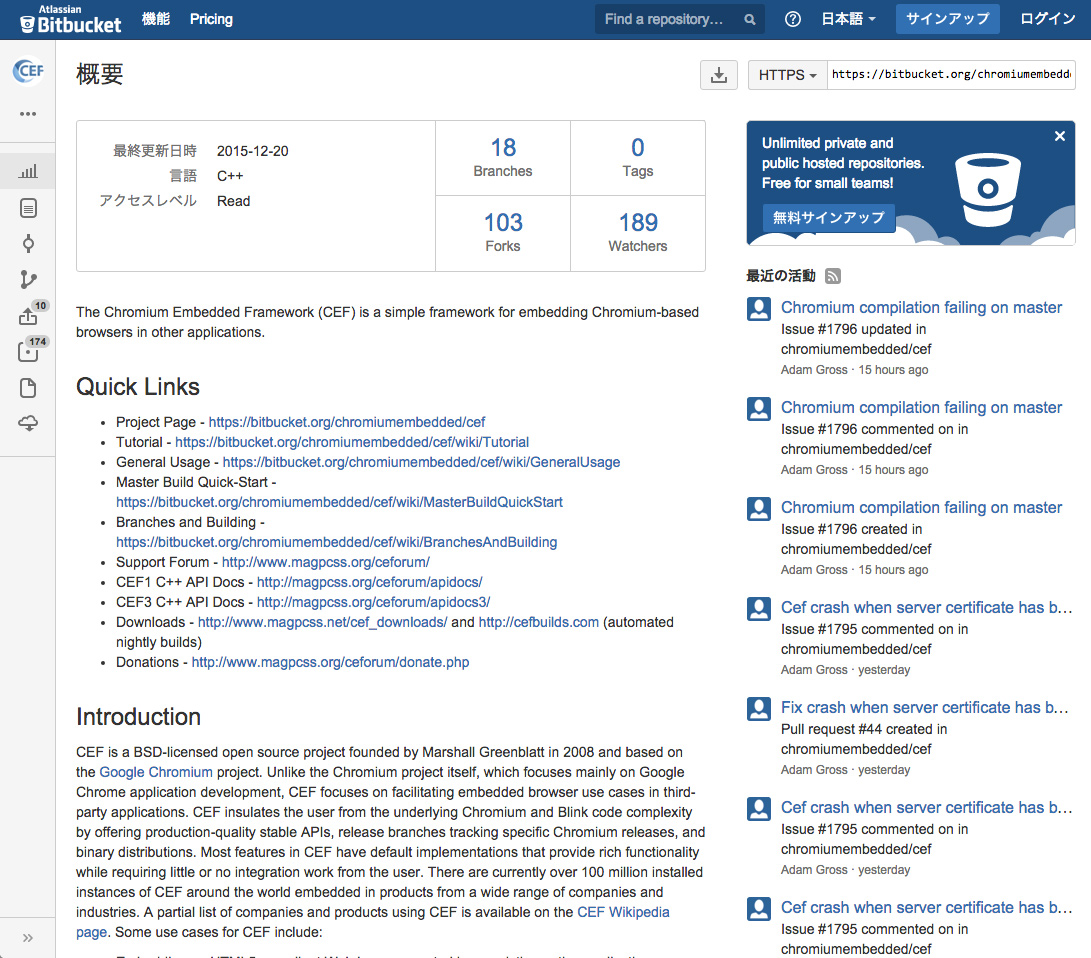The image size is (1091, 958).
Task: Close the Unlimited private repositories banner
Action: pos(1060,136)
